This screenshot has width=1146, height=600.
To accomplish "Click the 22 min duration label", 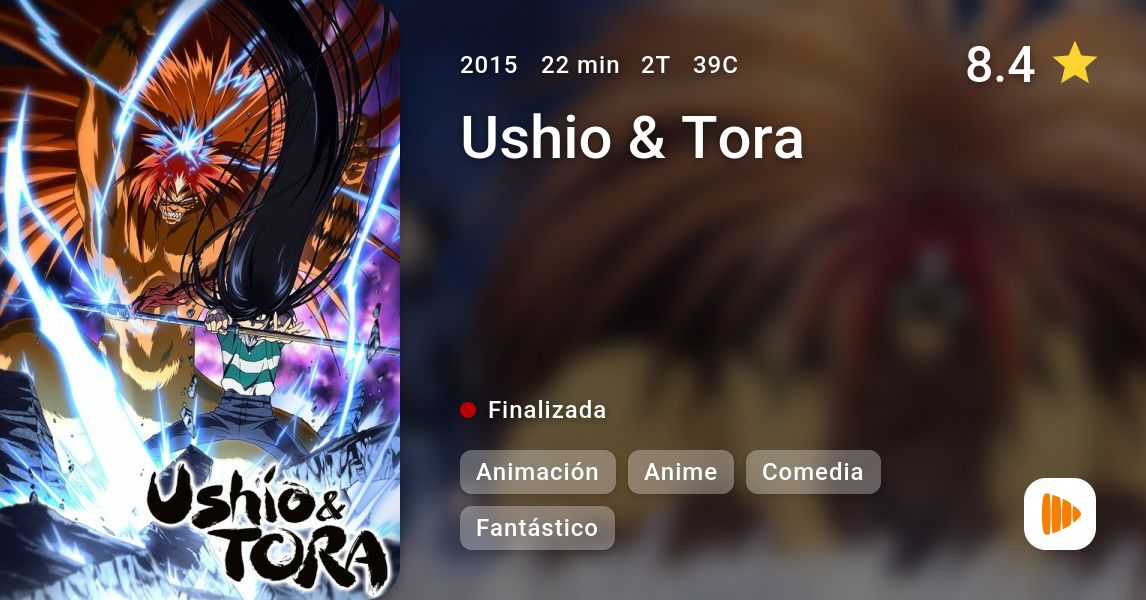I will point(580,65).
